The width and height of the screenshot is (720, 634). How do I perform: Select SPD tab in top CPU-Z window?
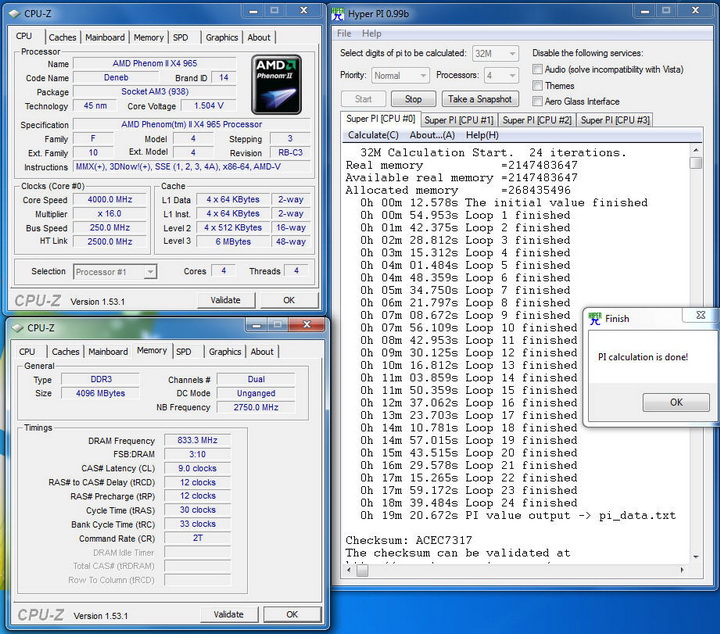tap(180, 38)
